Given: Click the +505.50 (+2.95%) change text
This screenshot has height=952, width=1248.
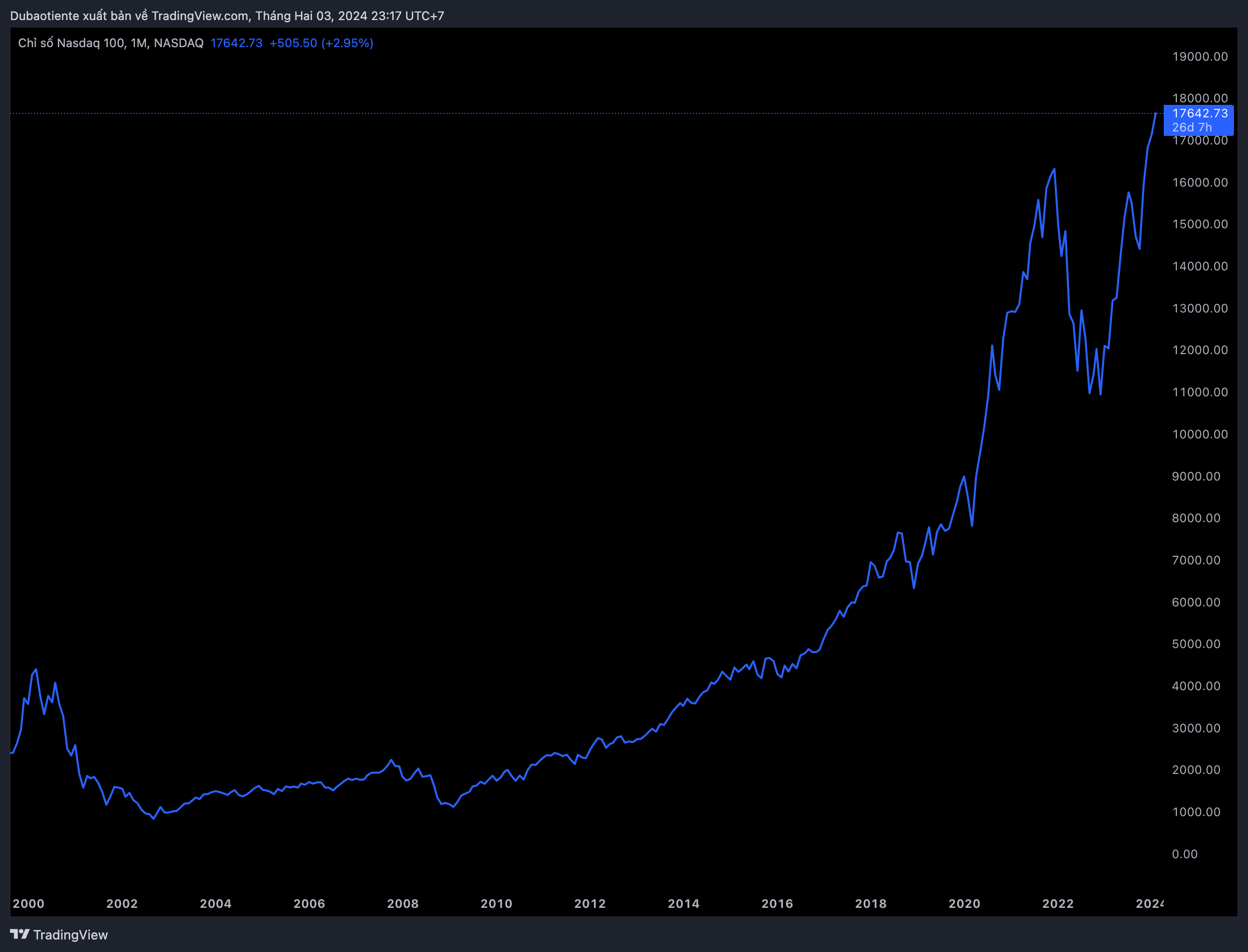Looking at the screenshot, I should 321,43.
